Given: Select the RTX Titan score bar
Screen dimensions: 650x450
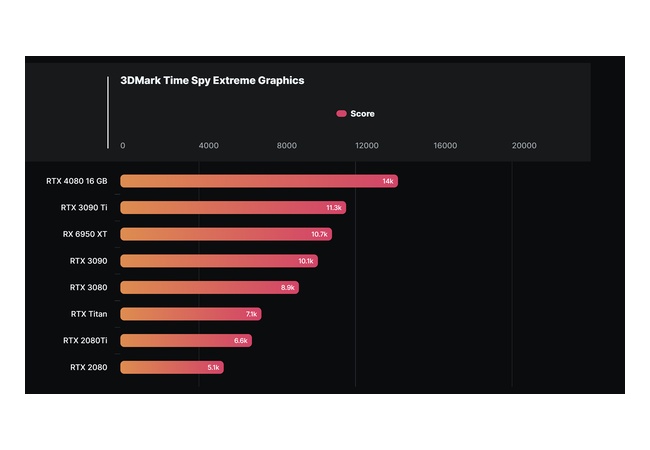Looking at the screenshot, I should click(x=191, y=314).
